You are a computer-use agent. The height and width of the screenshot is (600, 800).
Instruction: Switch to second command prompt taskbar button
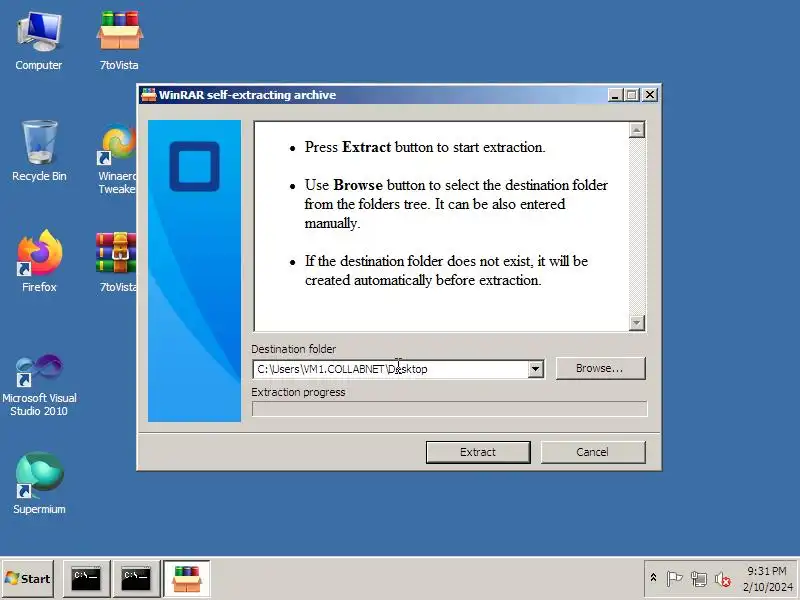click(x=136, y=579)
